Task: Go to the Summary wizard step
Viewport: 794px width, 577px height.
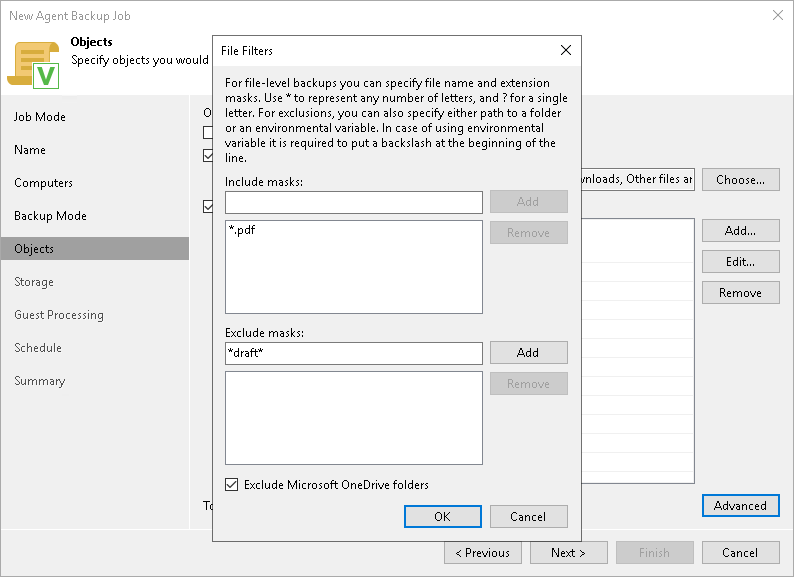Action: [x=40, y=381]
